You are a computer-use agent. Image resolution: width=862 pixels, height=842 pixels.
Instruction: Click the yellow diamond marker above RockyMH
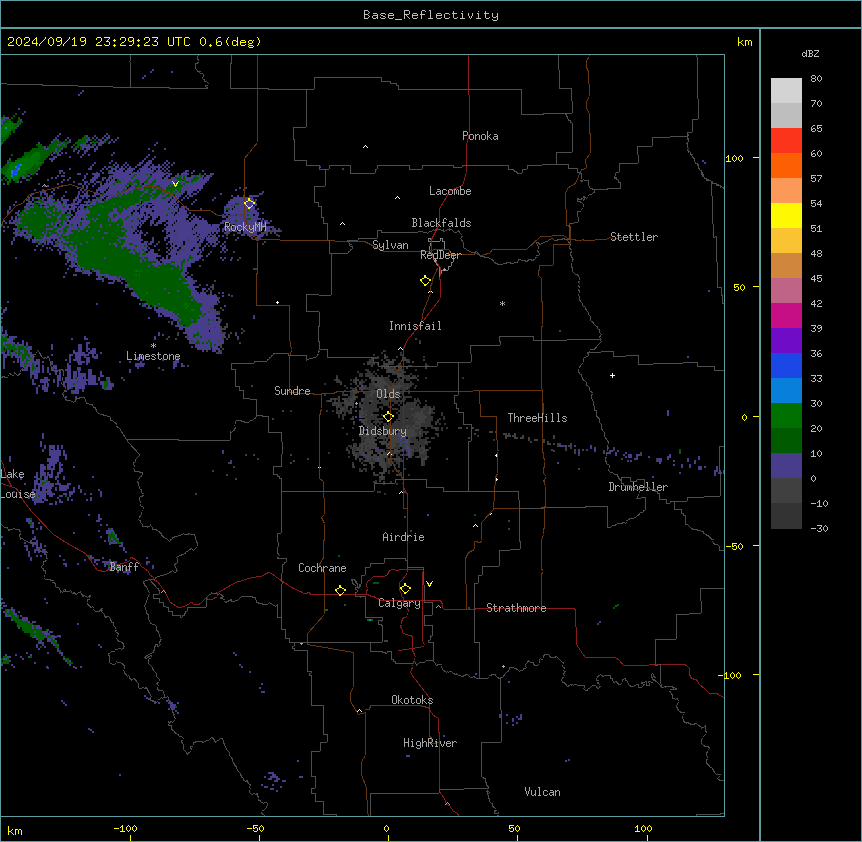(250, 203)
